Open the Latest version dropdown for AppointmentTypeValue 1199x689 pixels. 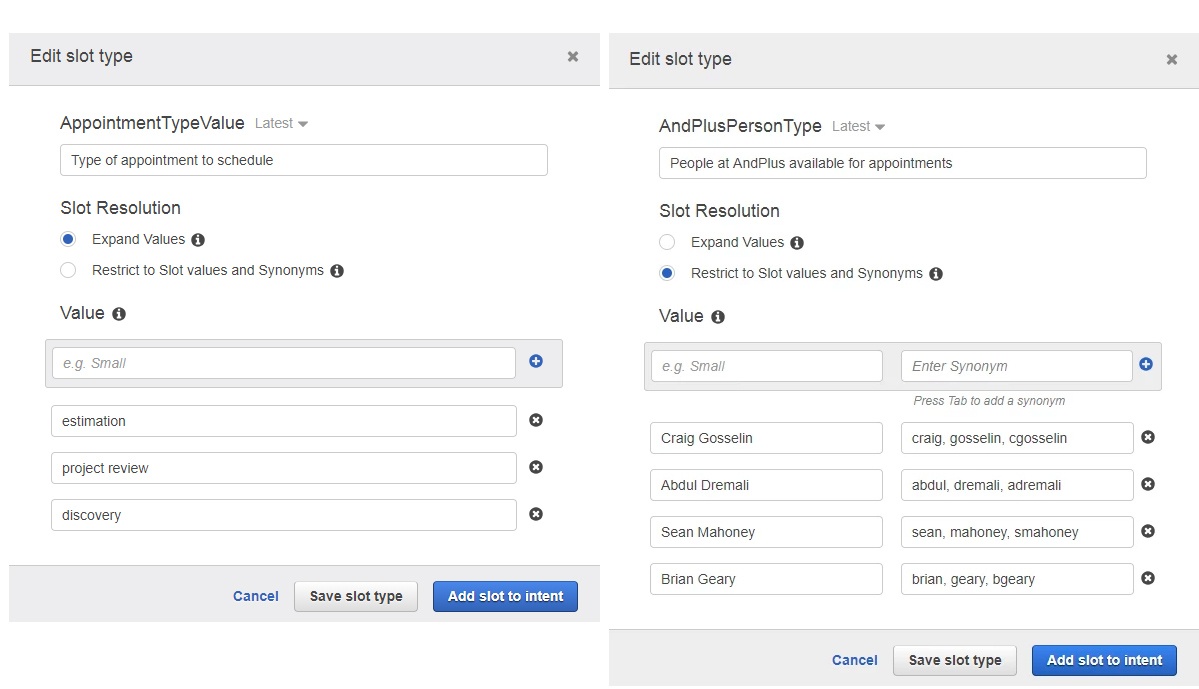[x=280, y=123]
